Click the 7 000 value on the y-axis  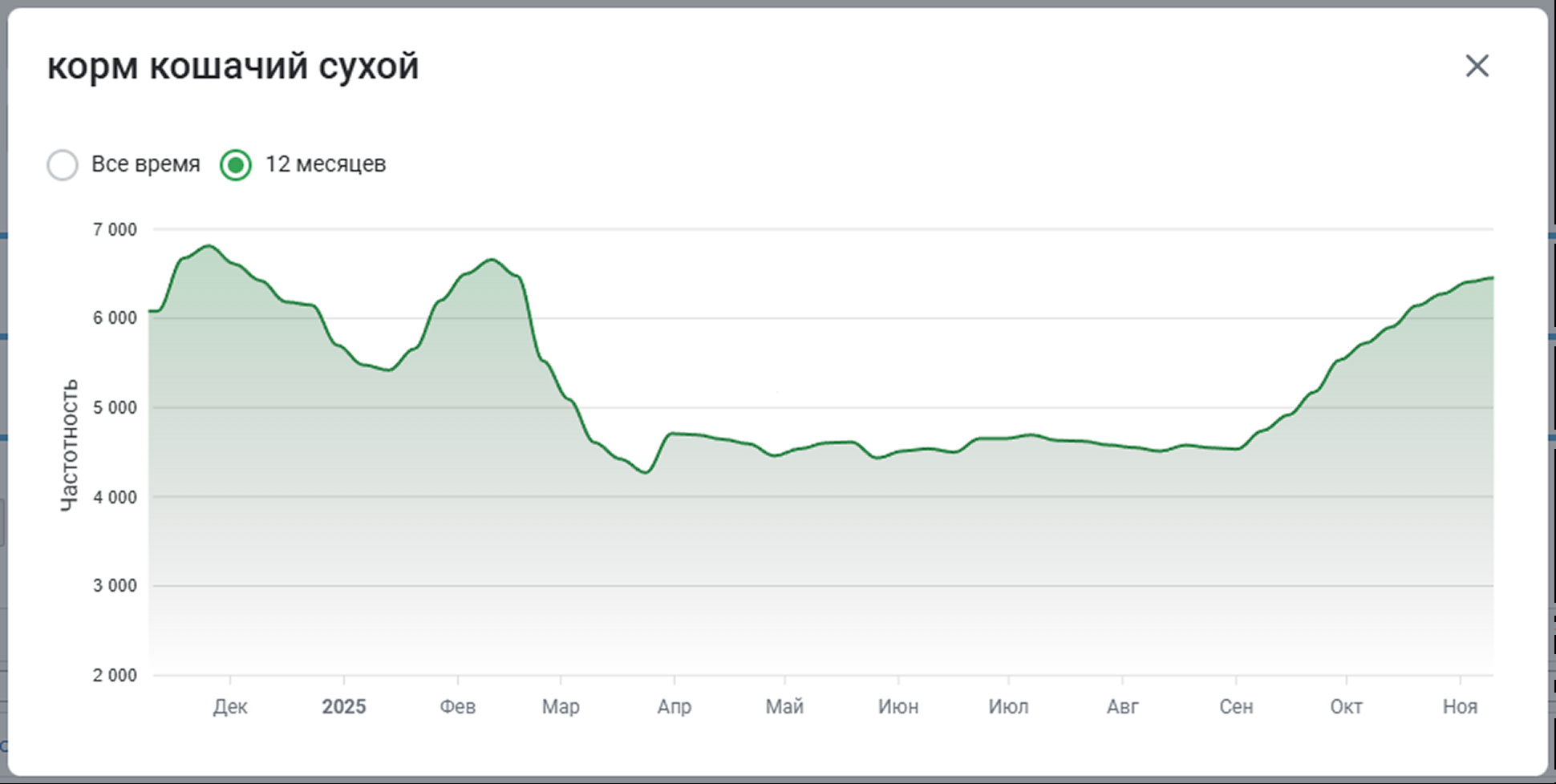115,230
